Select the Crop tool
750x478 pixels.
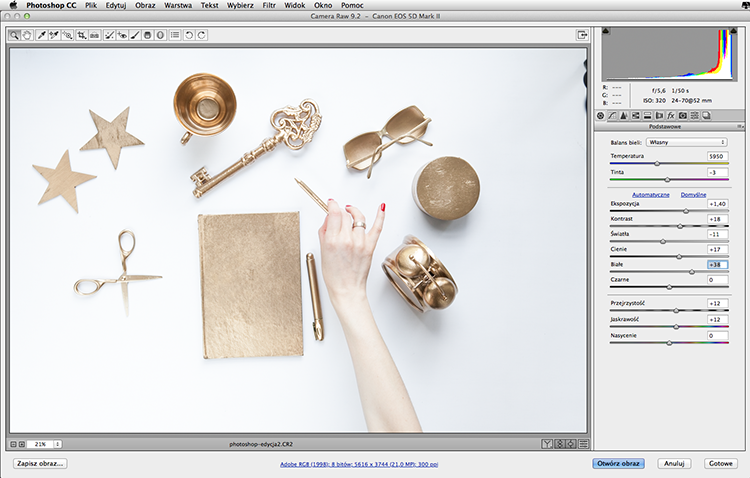coord(81,35)
